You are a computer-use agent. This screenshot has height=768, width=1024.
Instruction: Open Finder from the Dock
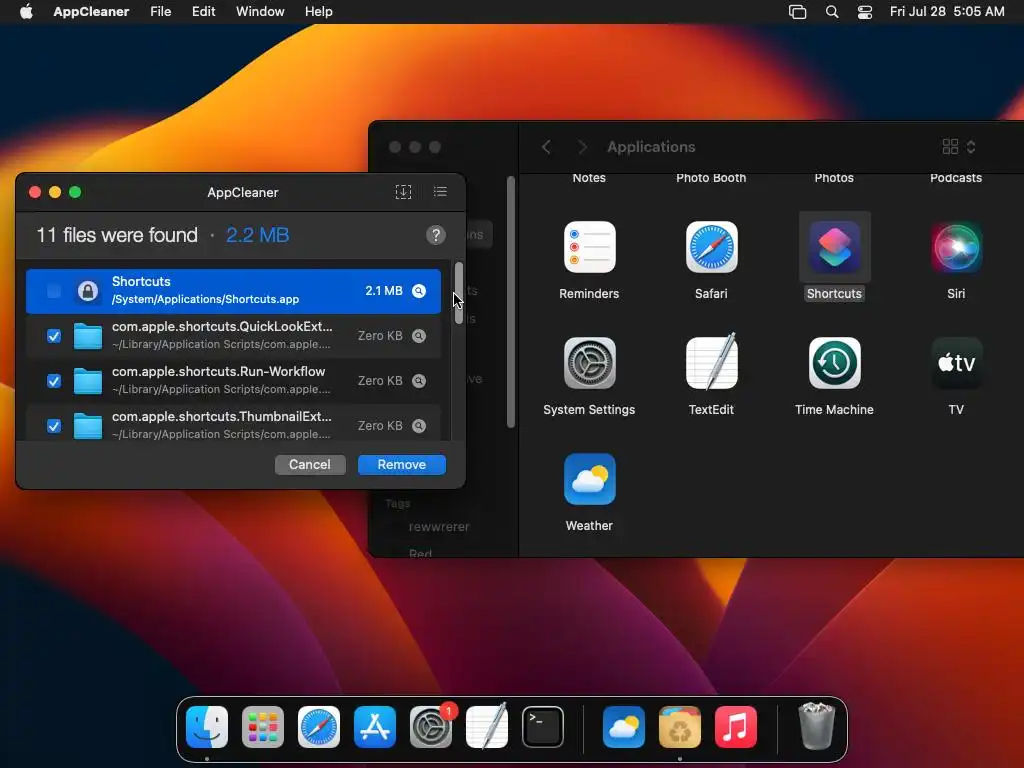click(x=207, y=727)
